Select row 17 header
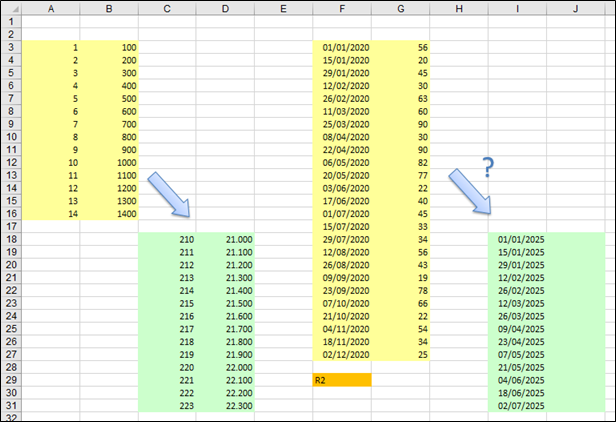This screenshot has height=422, width=616. coord(12,226)
